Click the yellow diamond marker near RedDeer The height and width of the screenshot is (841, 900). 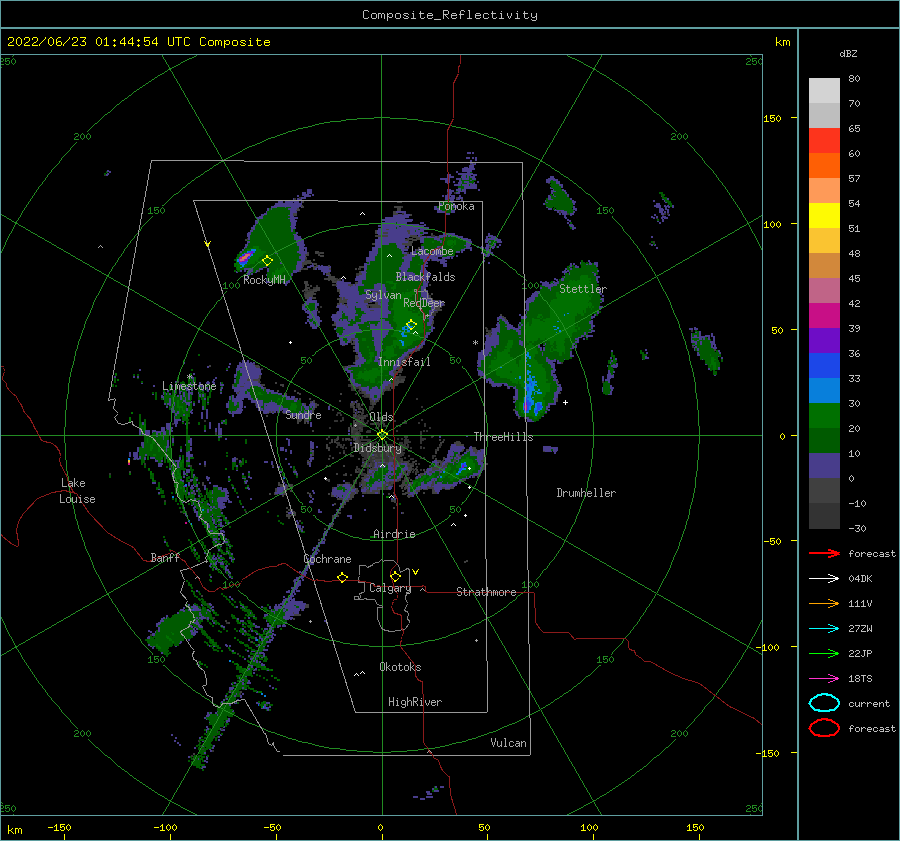[x=411, y=325]
